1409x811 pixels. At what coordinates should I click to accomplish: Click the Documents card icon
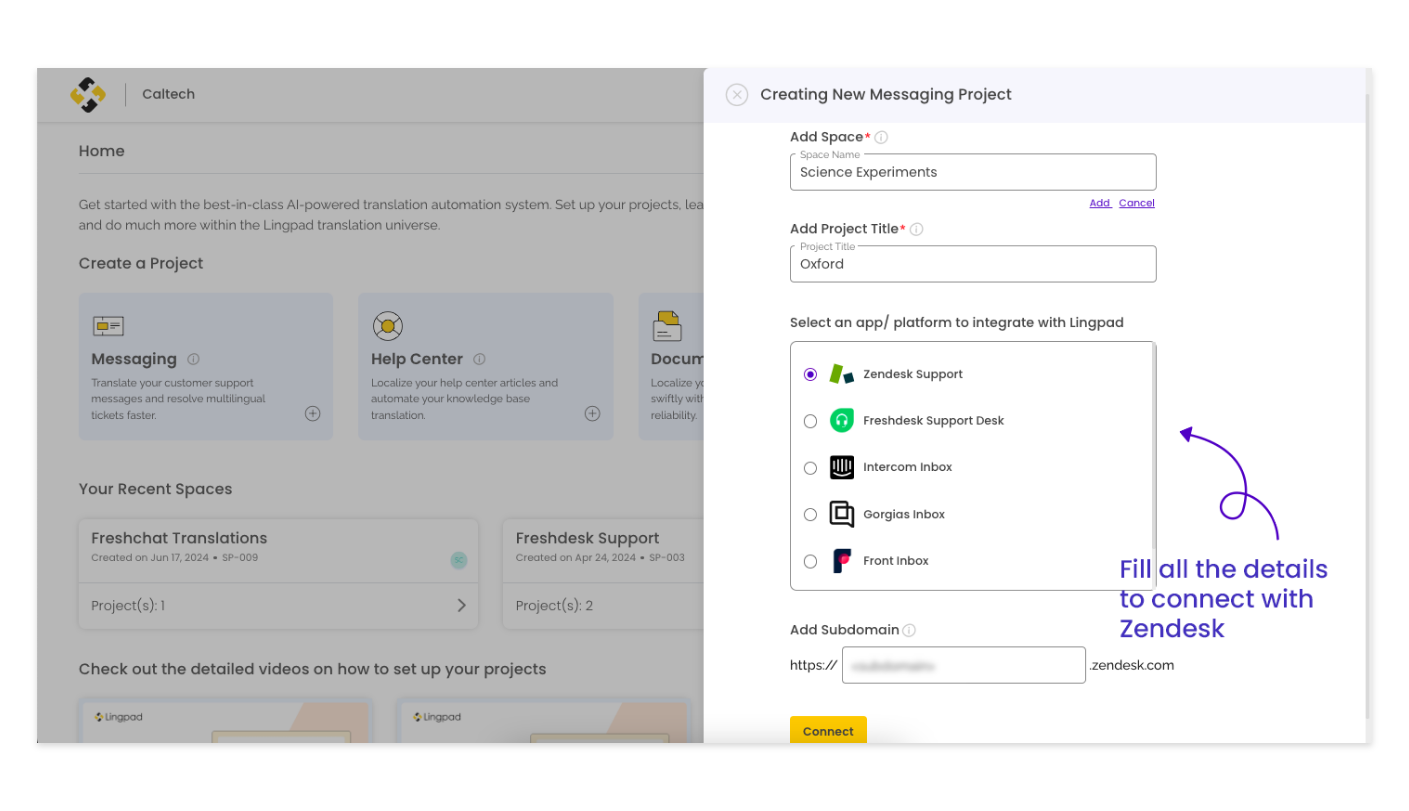pos(667,326)
